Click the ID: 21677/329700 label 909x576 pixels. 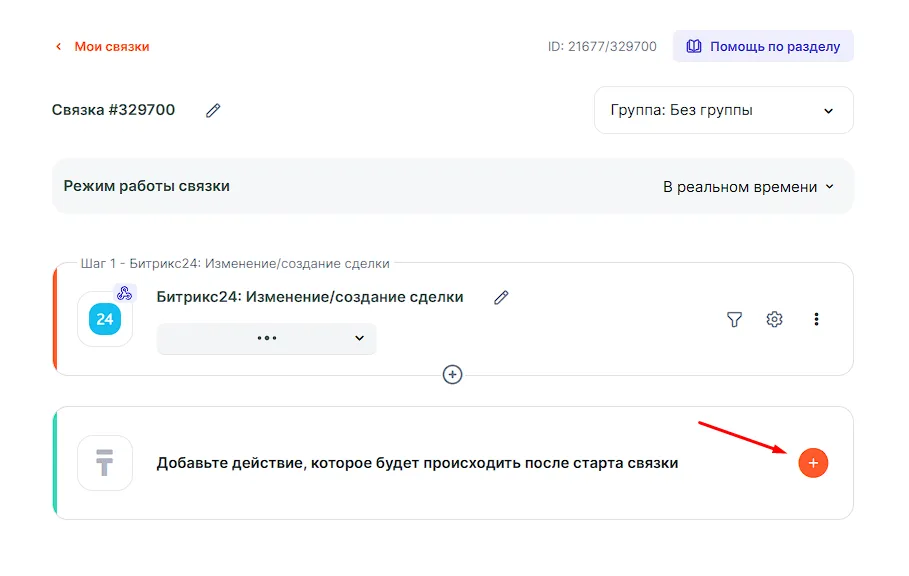(602, 46)
